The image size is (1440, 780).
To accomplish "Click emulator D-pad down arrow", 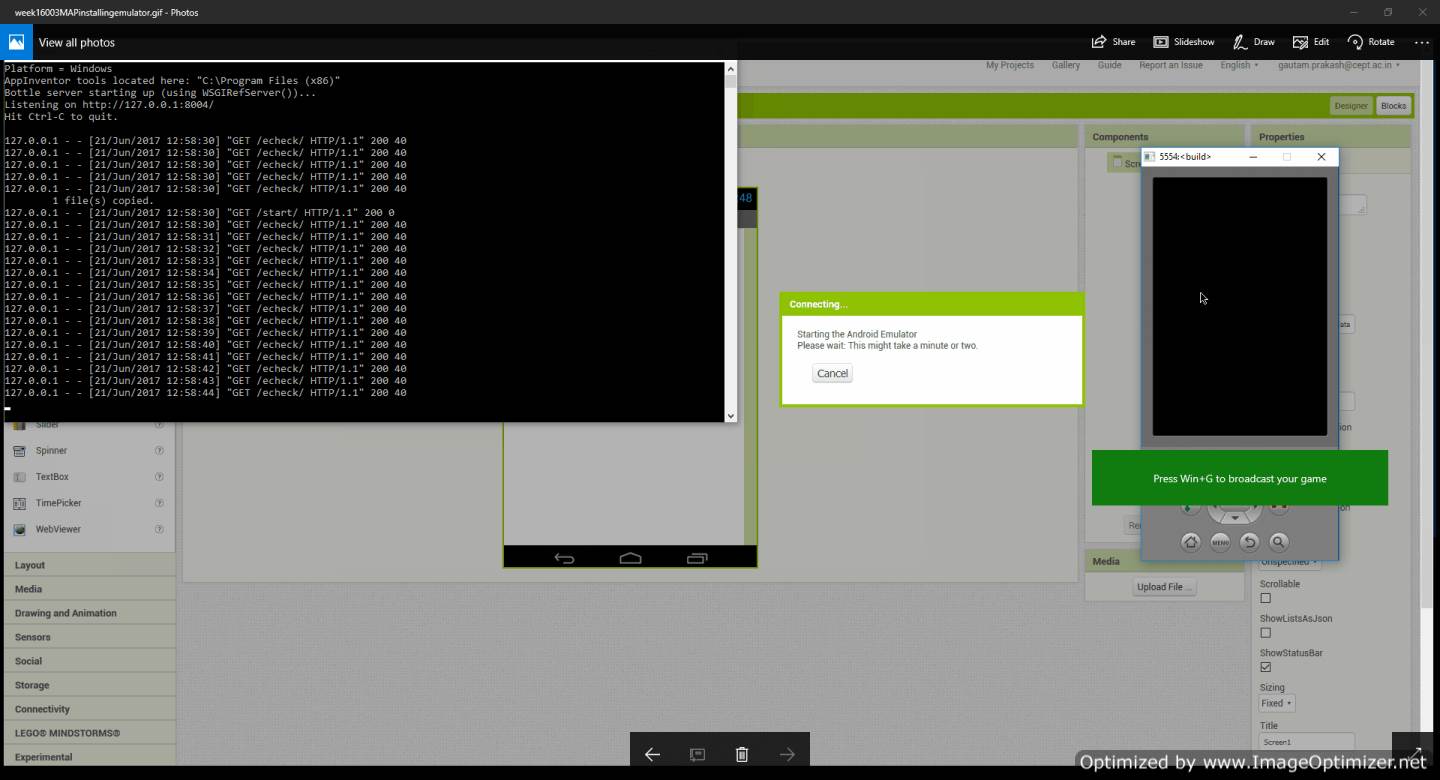I will 1235,517.
